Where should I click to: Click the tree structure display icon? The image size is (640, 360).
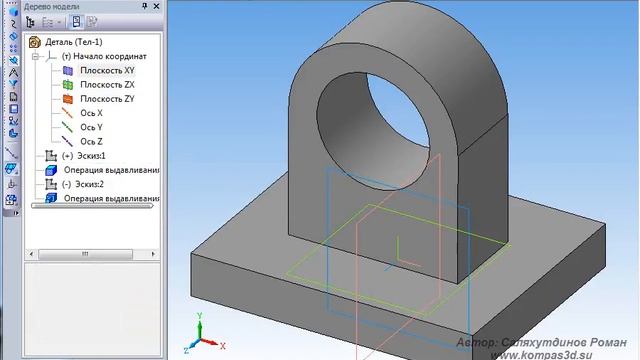click(30, 22)
